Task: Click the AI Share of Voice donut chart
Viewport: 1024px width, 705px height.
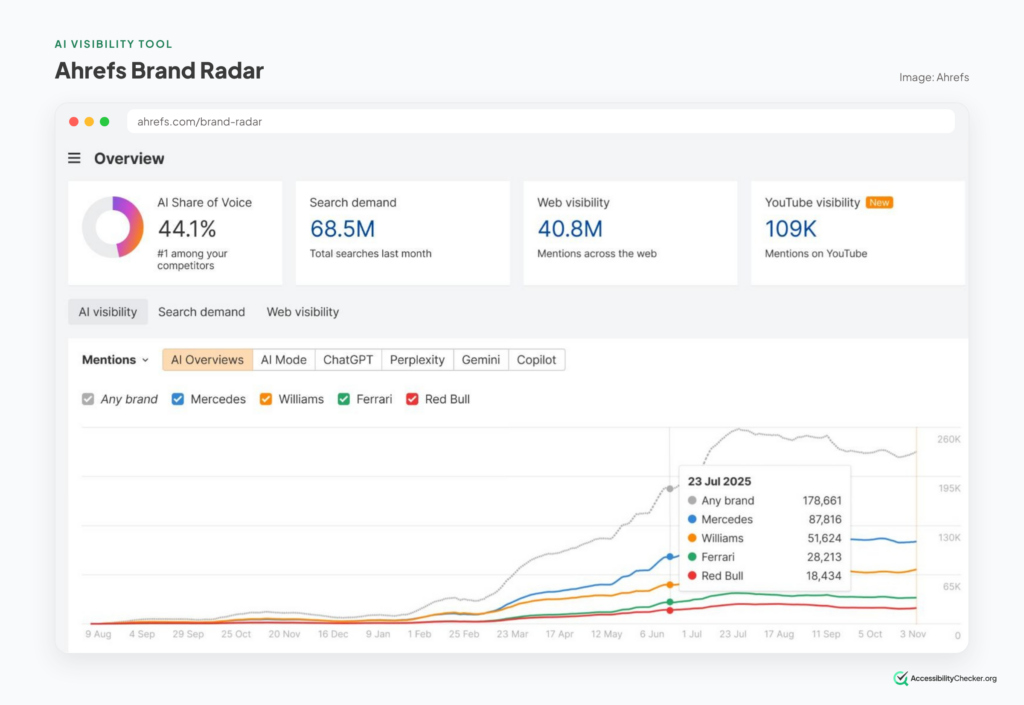Action: [x=113, y=227]
